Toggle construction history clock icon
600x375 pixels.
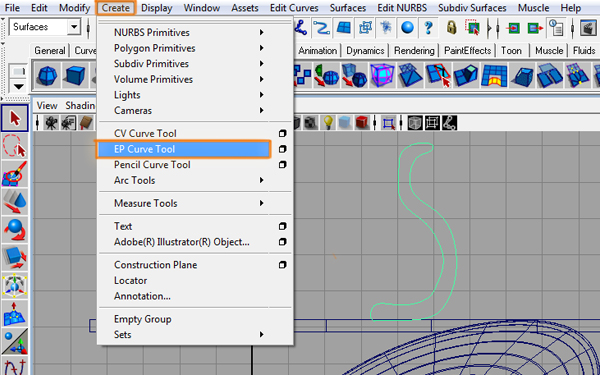point(556,28)
